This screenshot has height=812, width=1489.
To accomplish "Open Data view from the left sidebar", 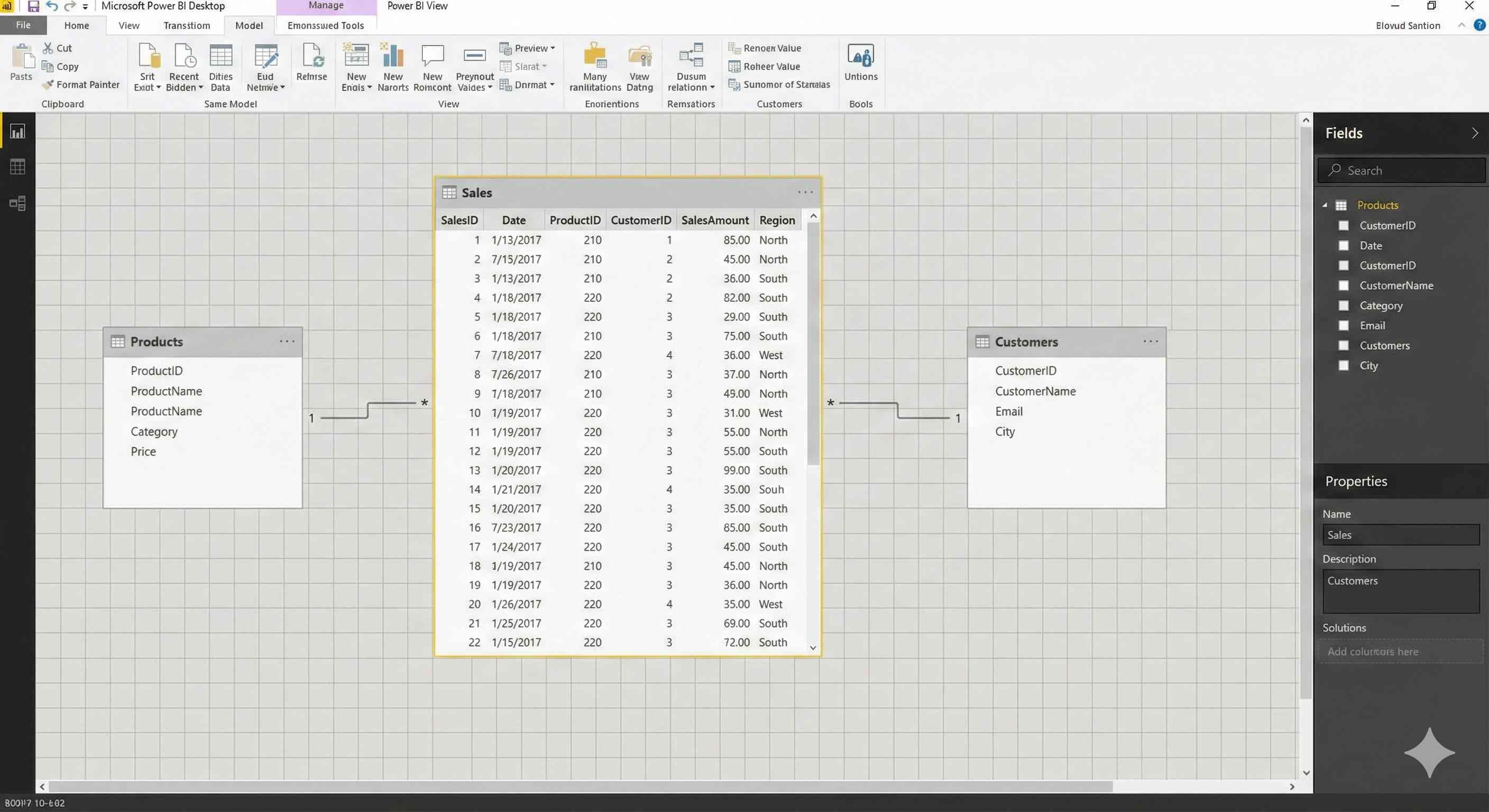I will pyautogui.click(x=17, y=167).
